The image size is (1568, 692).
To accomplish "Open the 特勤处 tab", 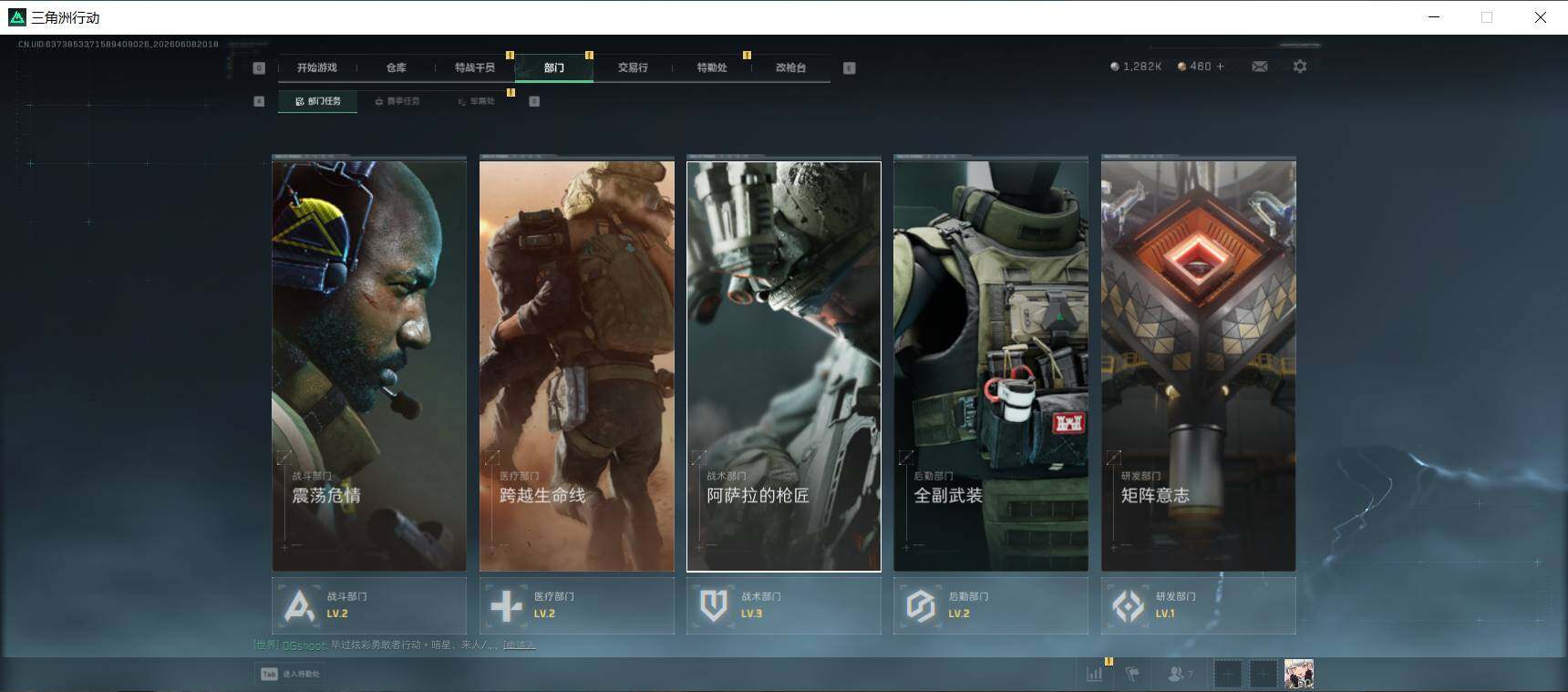I will click(712, 67).
